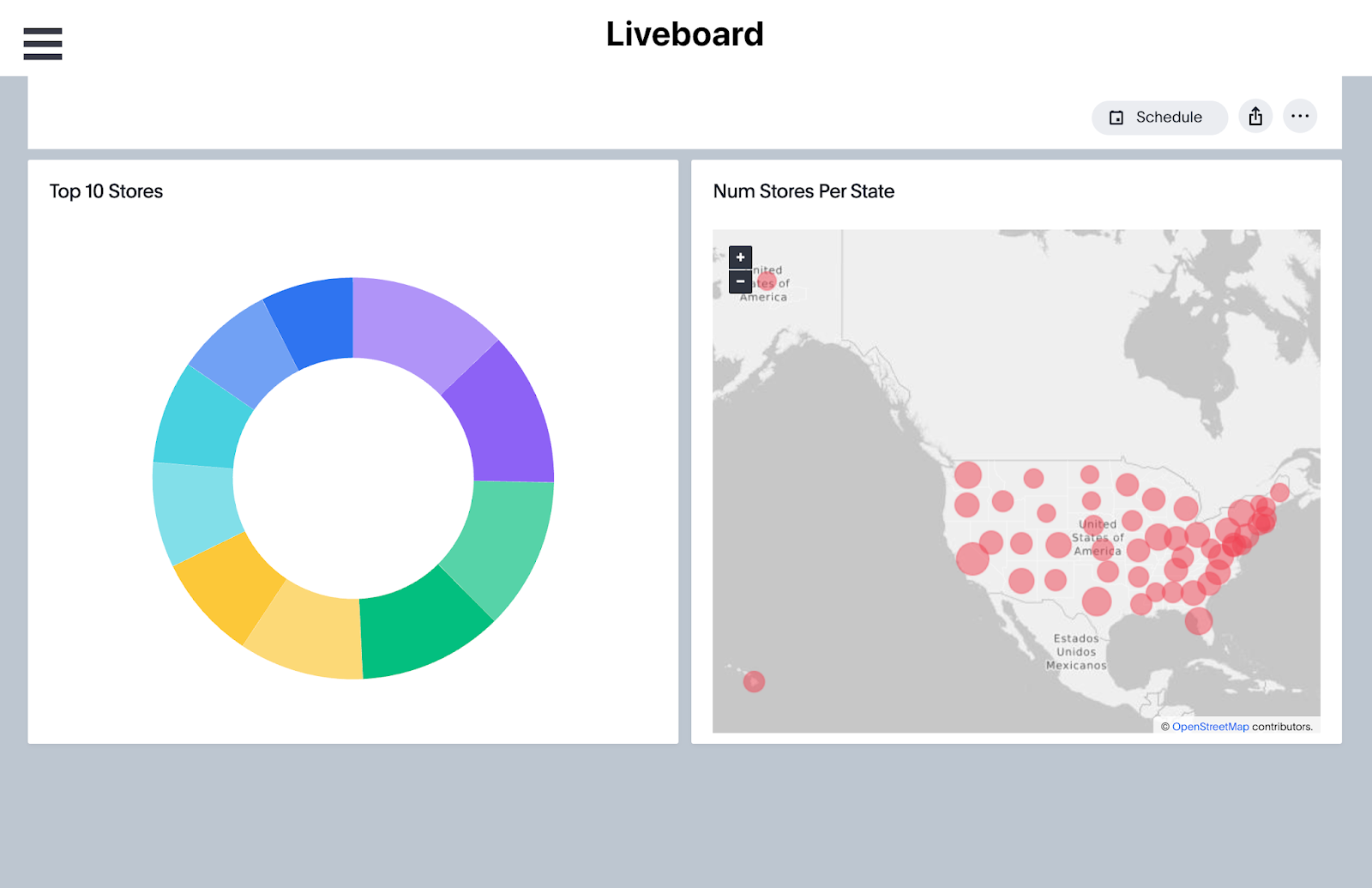Select the Florida bubble on the map
Screen dimensions: 1372x888
1199,621
